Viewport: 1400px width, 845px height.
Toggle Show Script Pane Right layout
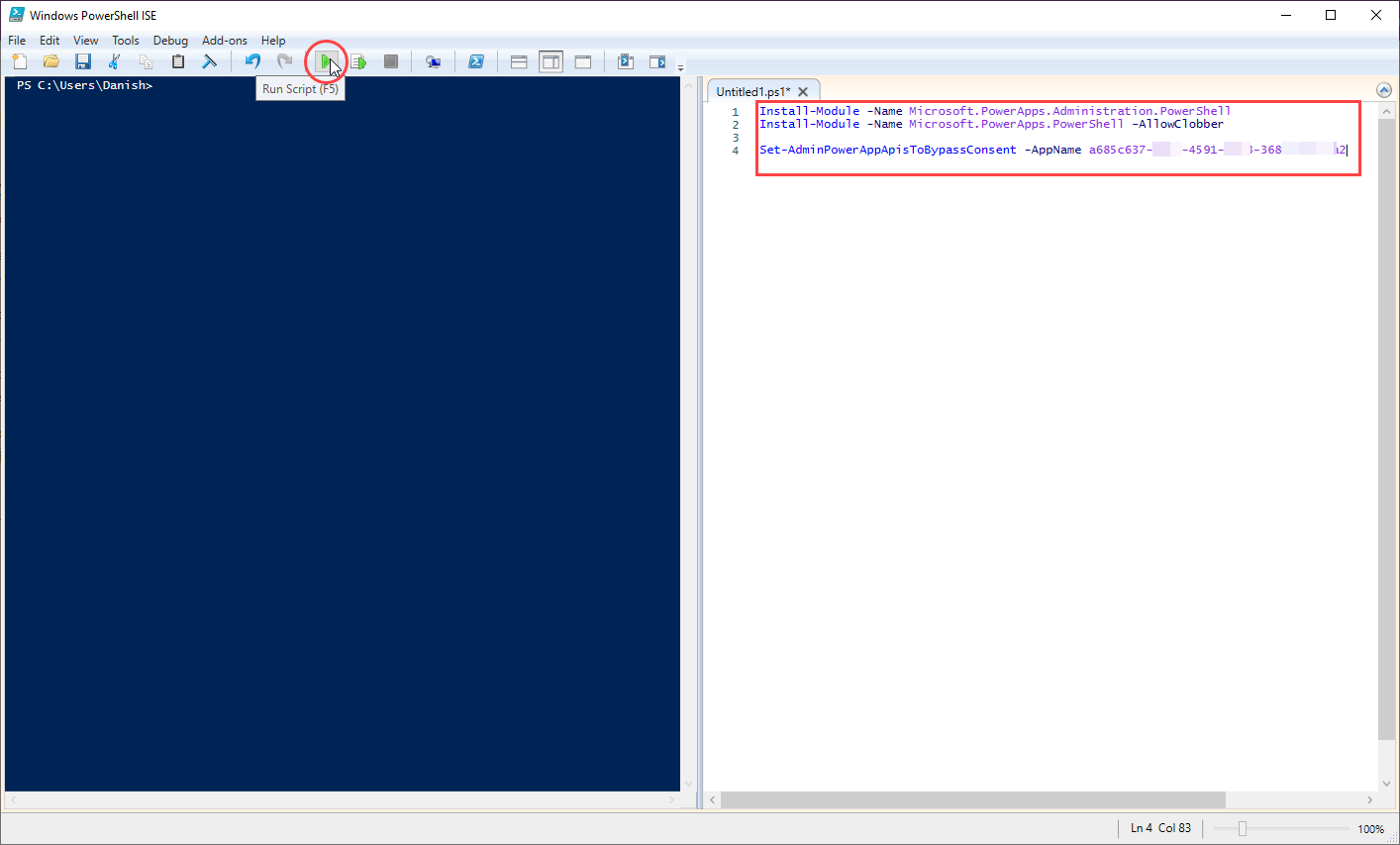550,61
